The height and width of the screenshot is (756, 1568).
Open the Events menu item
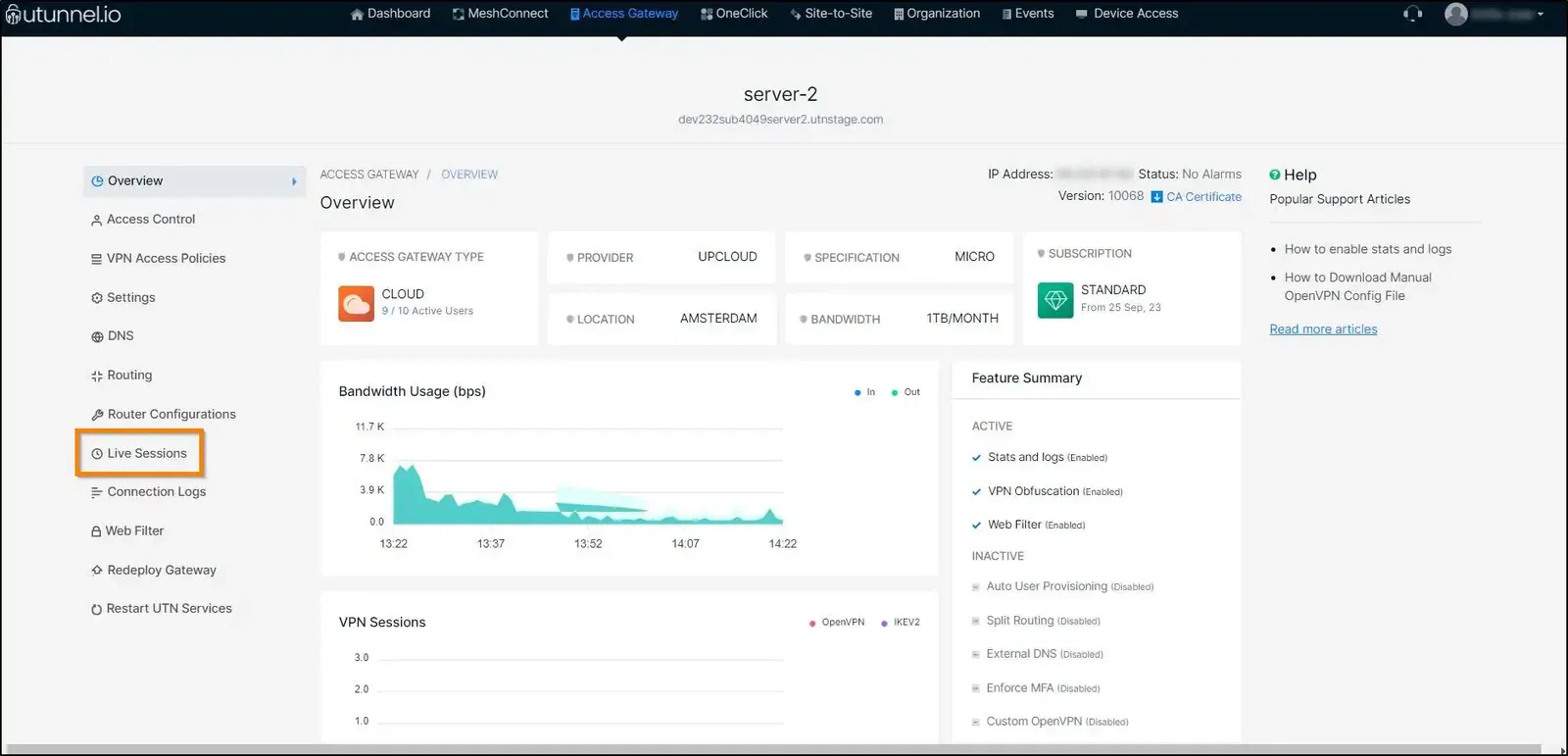(x=1028, y=14)
